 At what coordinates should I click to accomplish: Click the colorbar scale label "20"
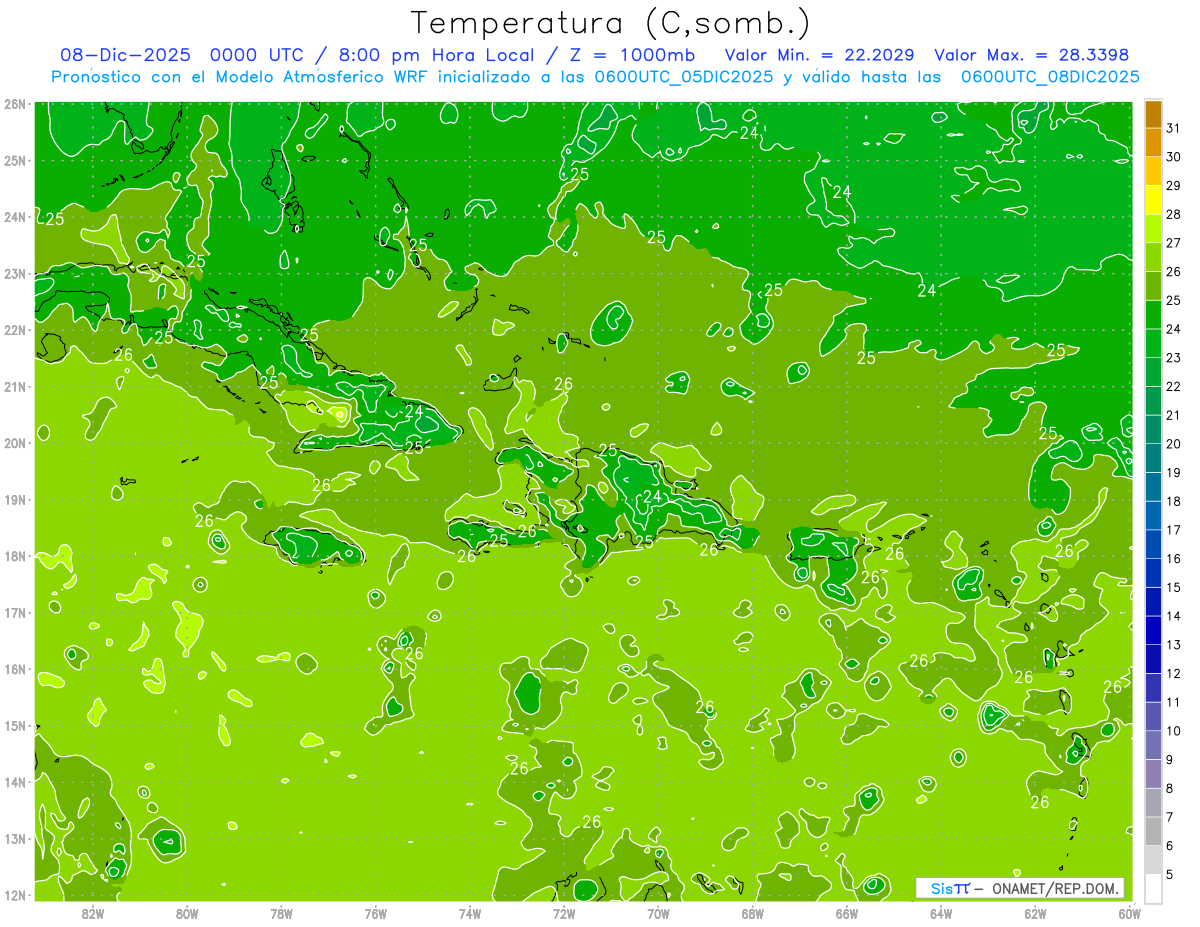[1173, 444]
